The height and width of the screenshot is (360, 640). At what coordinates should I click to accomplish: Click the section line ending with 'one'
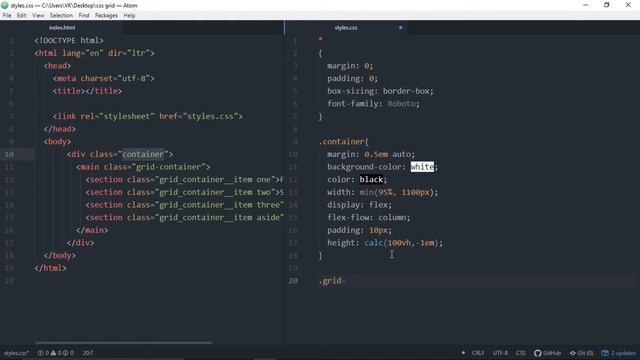pyautogui.click(x=184, y=180)
